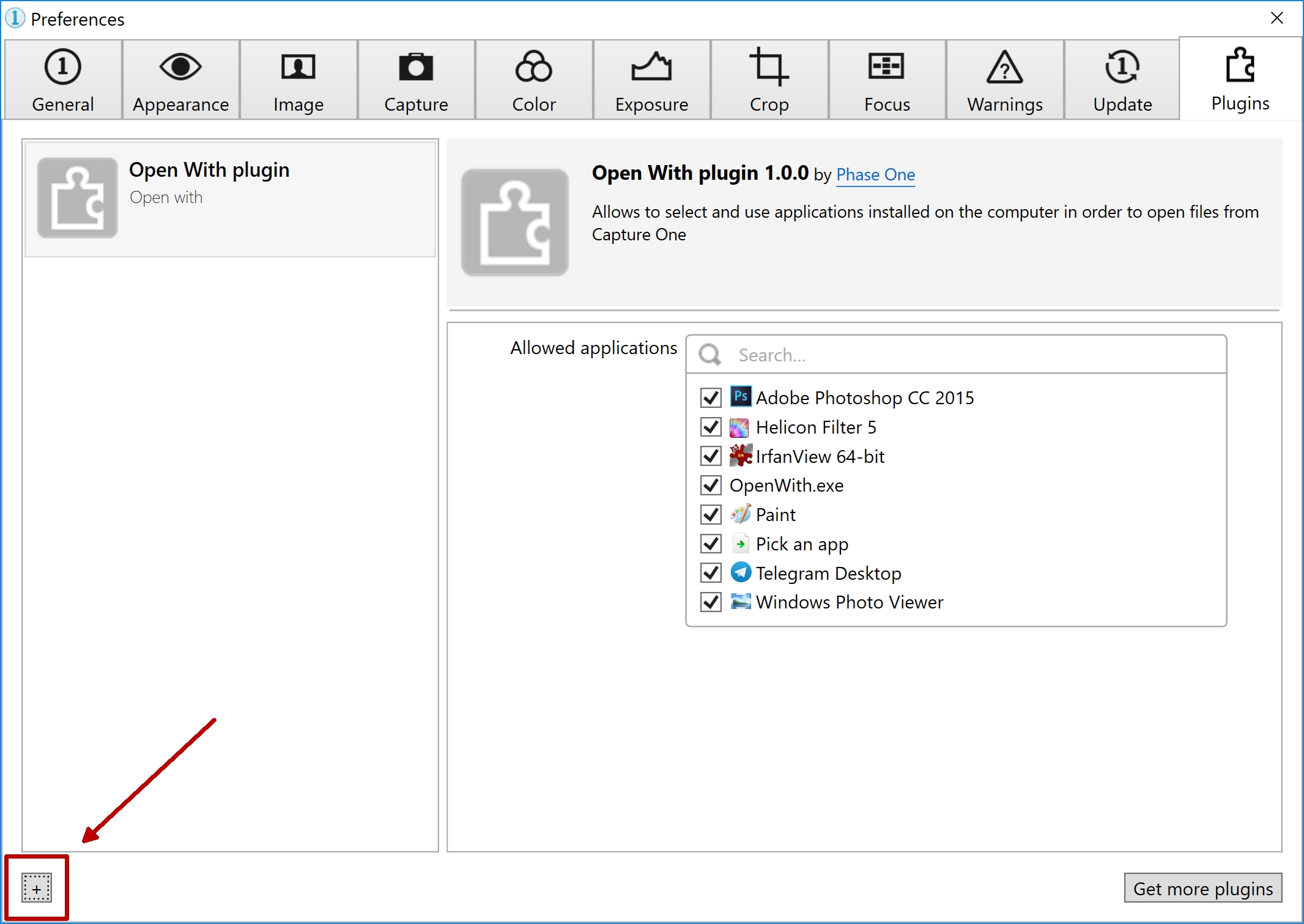Click the magnifier icon in the search box

pos(710,355)
